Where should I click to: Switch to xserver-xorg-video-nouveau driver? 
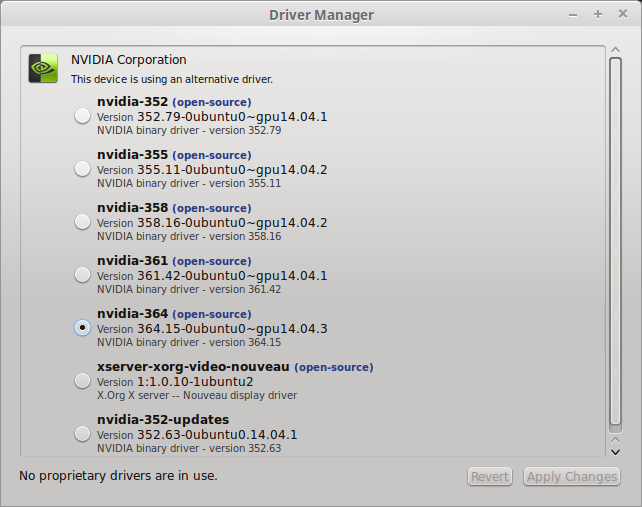82,381
